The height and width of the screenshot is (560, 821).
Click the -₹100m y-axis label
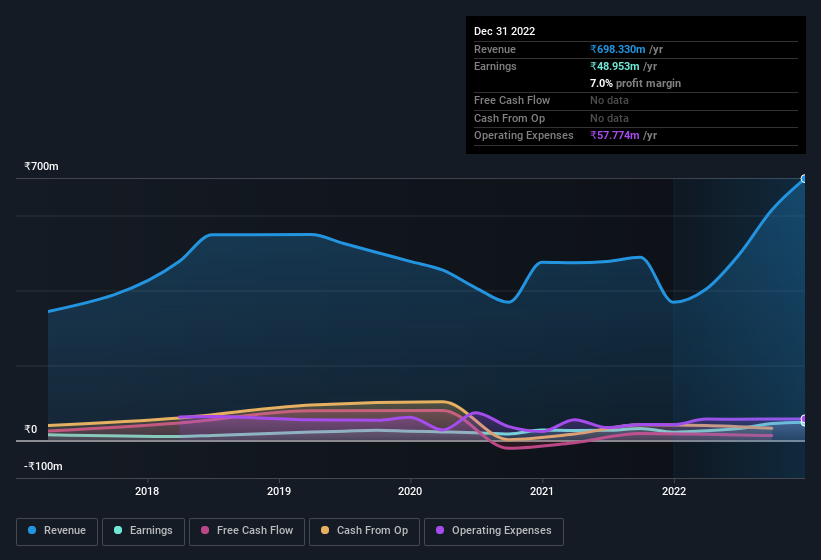pyautogui.click(x=43, y=466)
